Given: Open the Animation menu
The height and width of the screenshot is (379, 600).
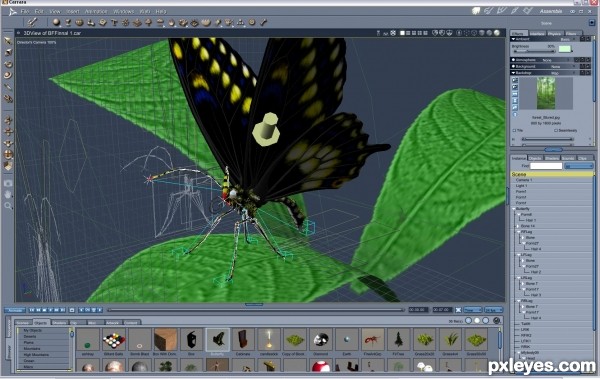Looking at the screenshot, I should coord(96,11).
